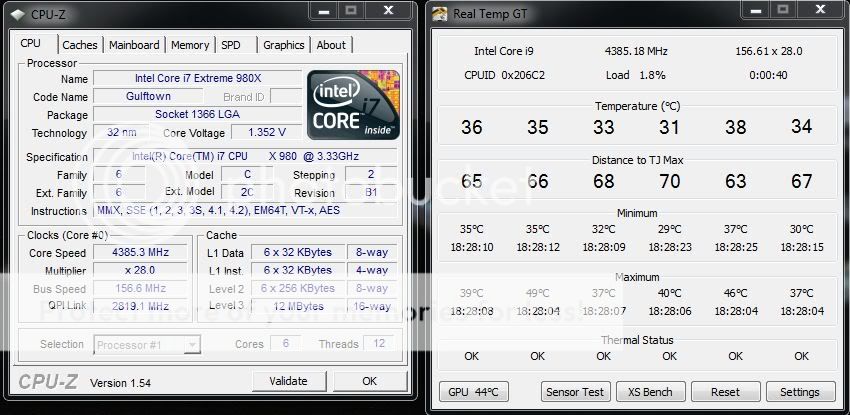Click the Bus Speed value 156.6 MHz
Viewport: 850px width, 415px height.
(140, 288)
